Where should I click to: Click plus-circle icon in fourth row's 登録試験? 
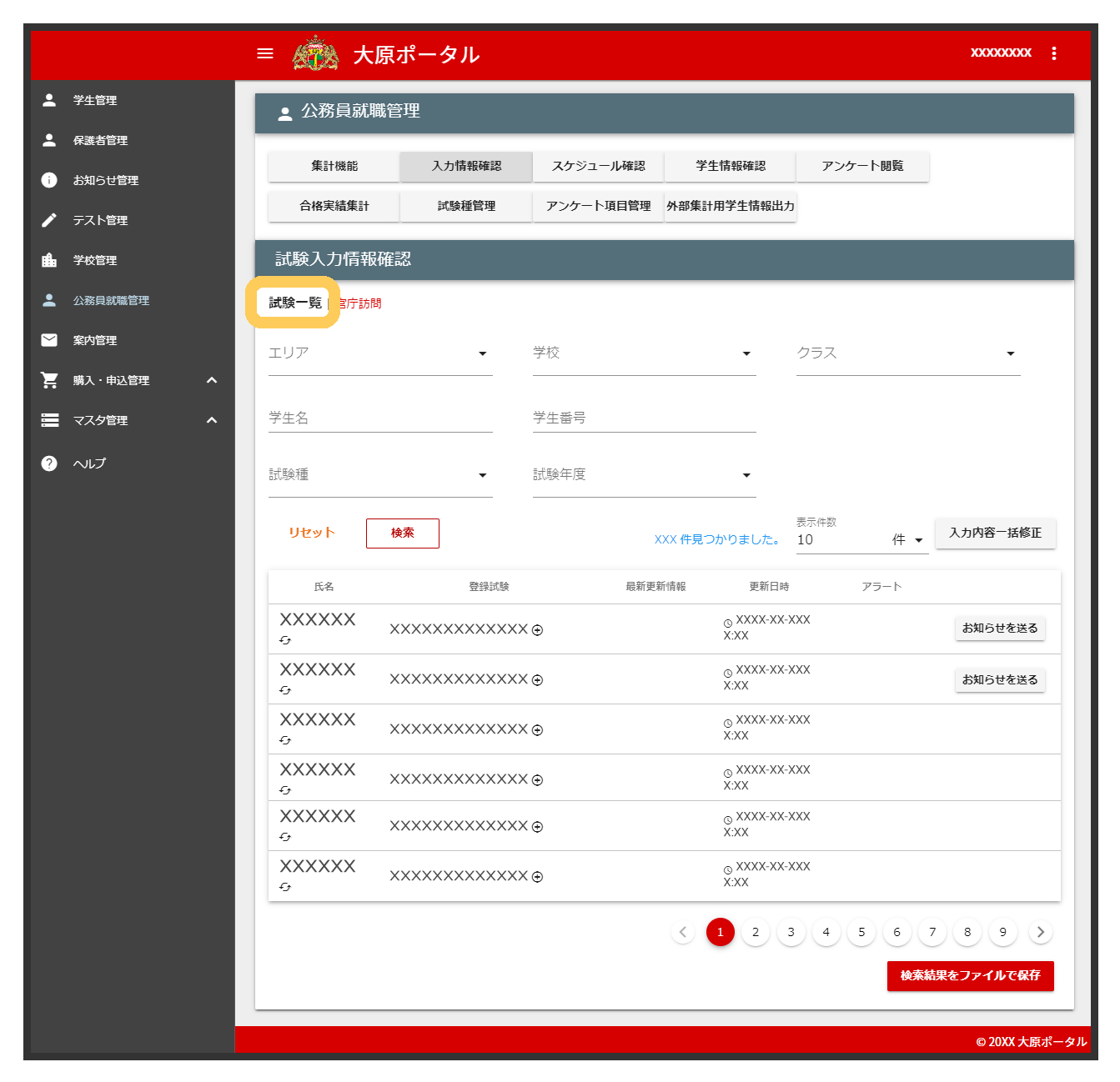[537, 780]
